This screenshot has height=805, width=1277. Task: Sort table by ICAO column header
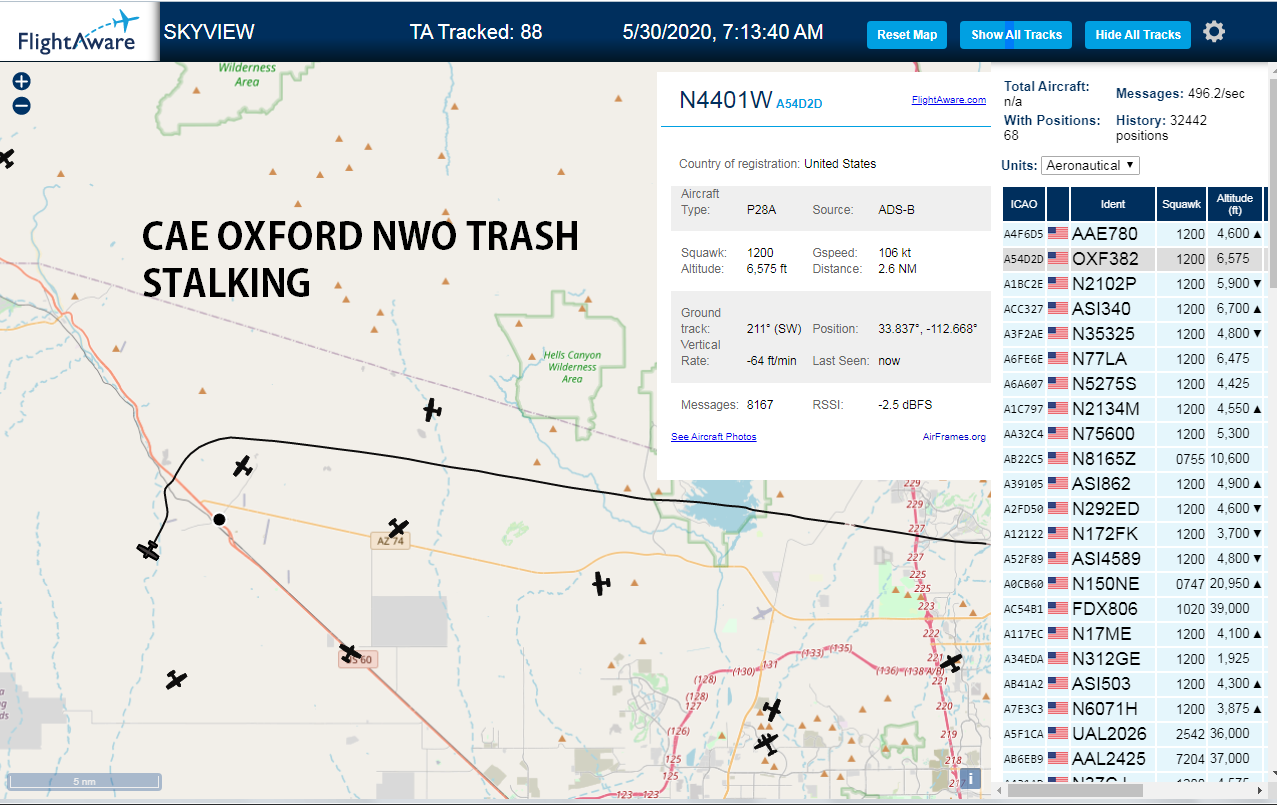(x=1024, y=204)
